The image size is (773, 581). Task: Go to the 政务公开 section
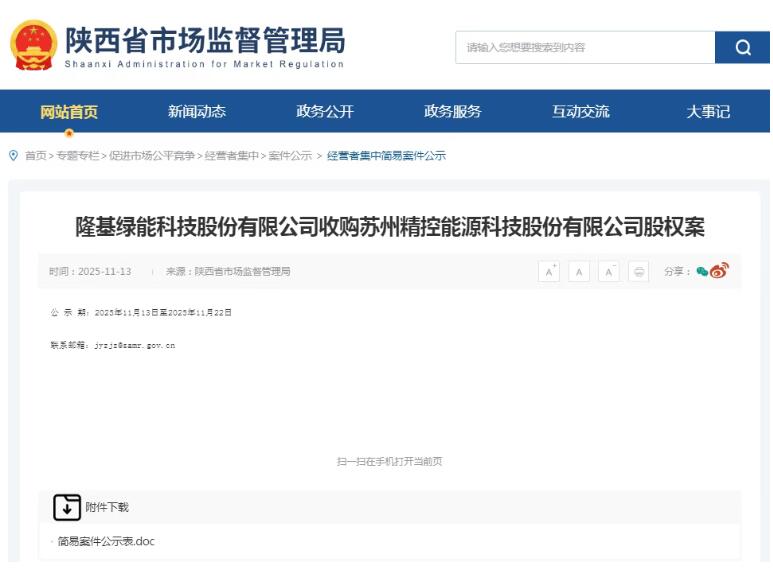(x=325, y=112)
